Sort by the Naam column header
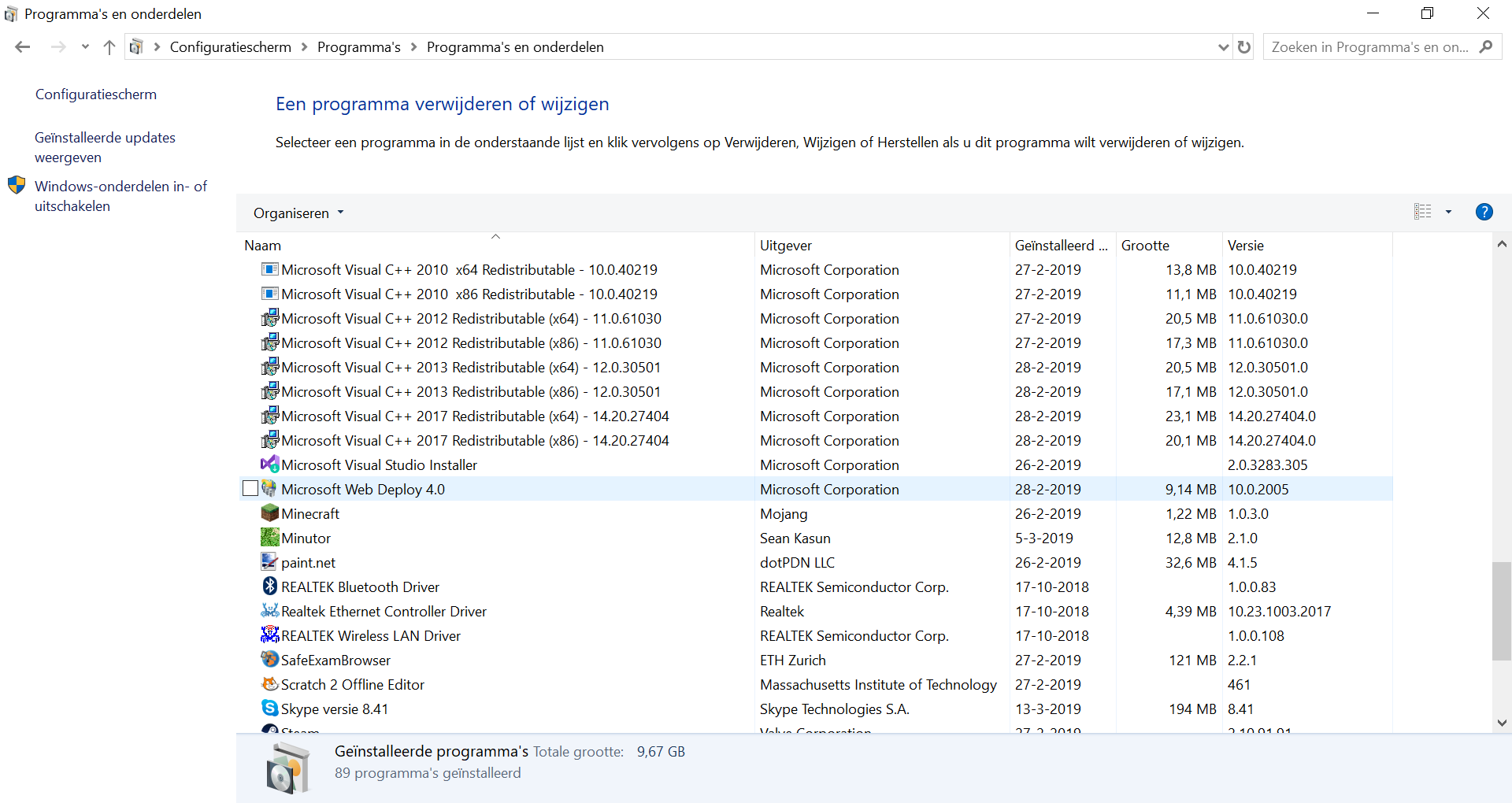The height and width of the screenshot is (803, 1512). 495,245
